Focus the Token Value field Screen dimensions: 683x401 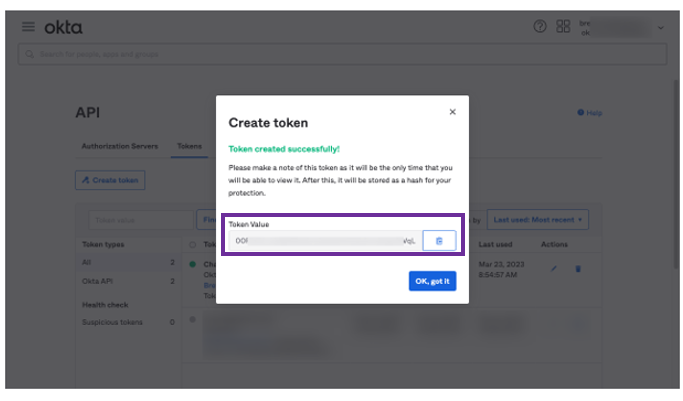[325, 241]
